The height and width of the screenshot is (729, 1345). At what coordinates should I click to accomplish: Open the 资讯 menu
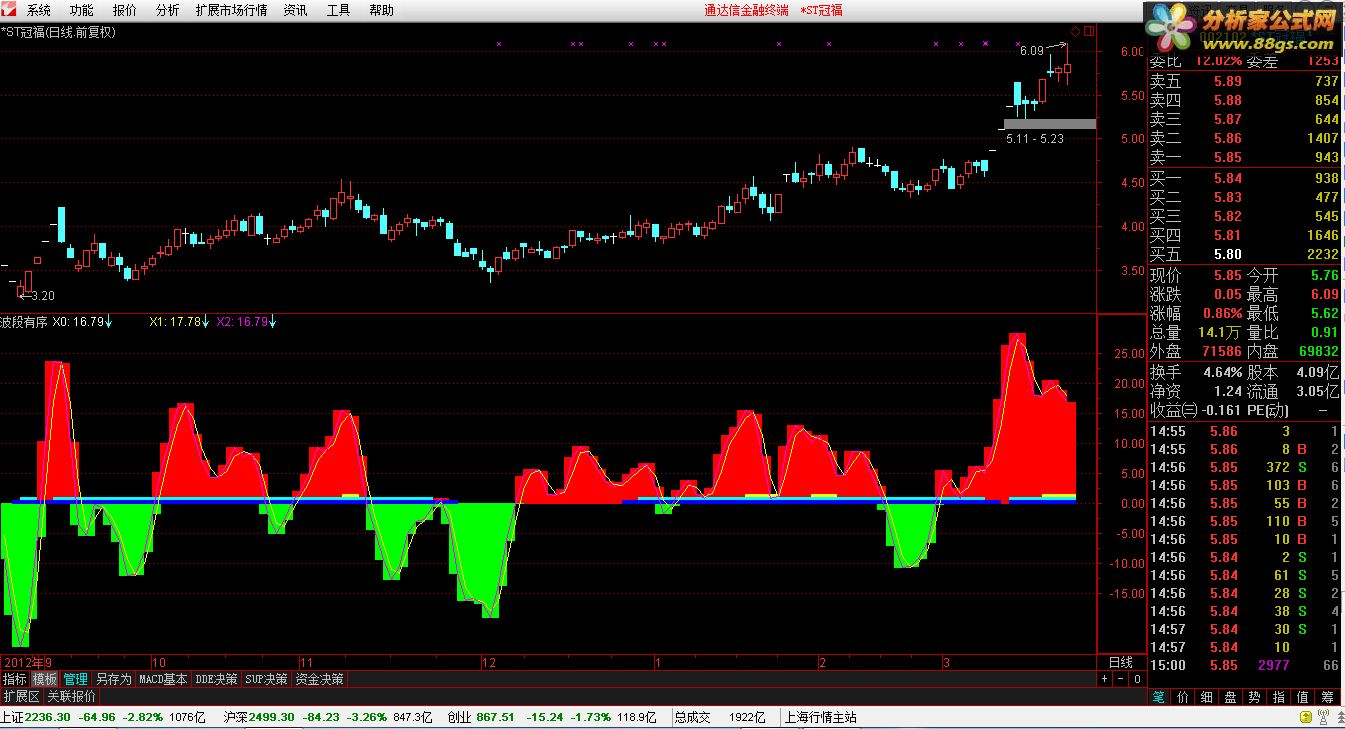coord(295,10)
